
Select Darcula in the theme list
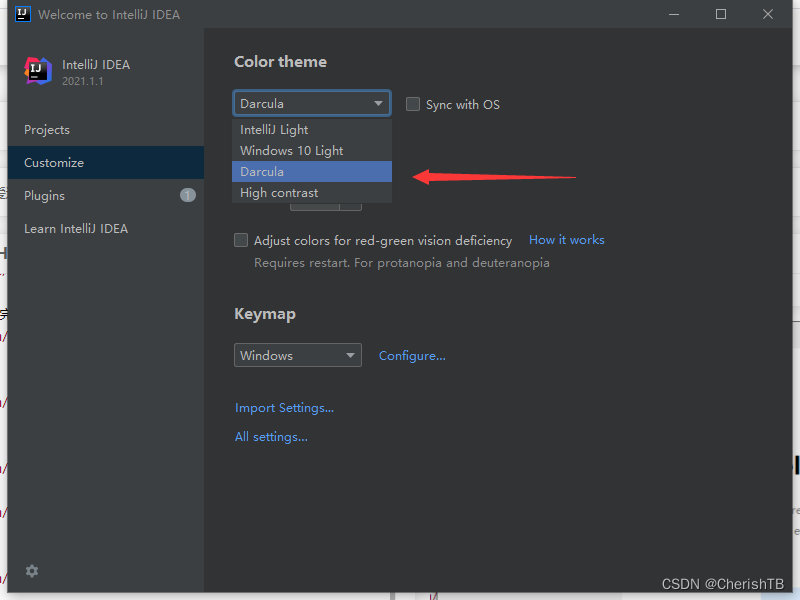[x=312, y=171]
